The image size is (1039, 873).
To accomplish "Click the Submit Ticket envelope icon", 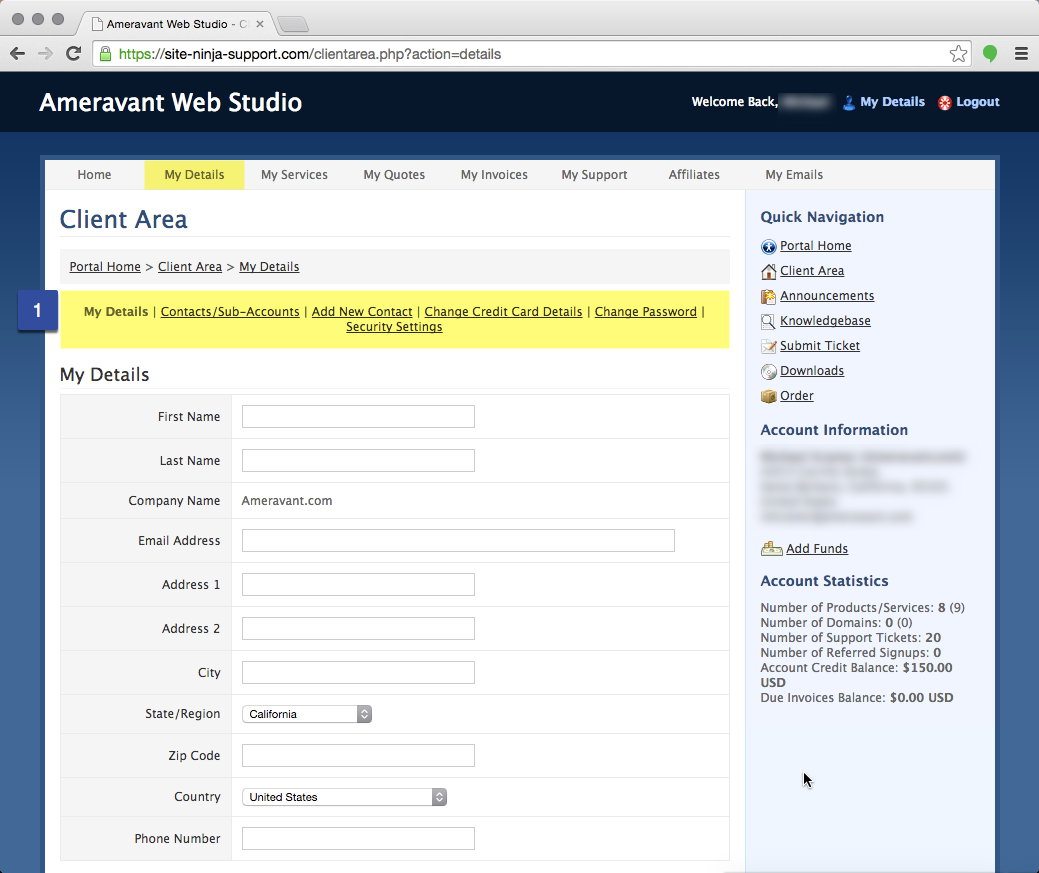I will click(x=769, y=346).
